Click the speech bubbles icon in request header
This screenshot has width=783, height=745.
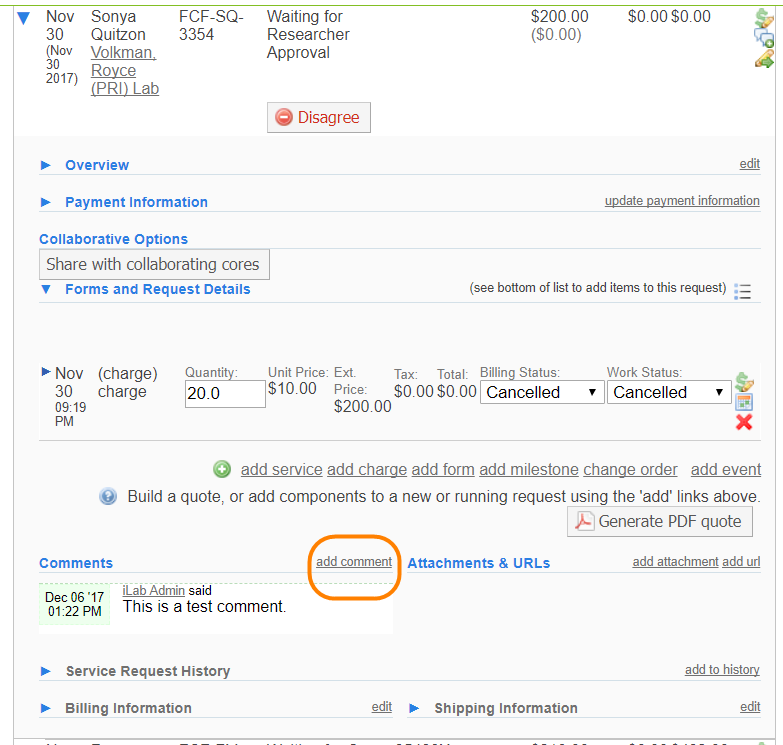764,39
